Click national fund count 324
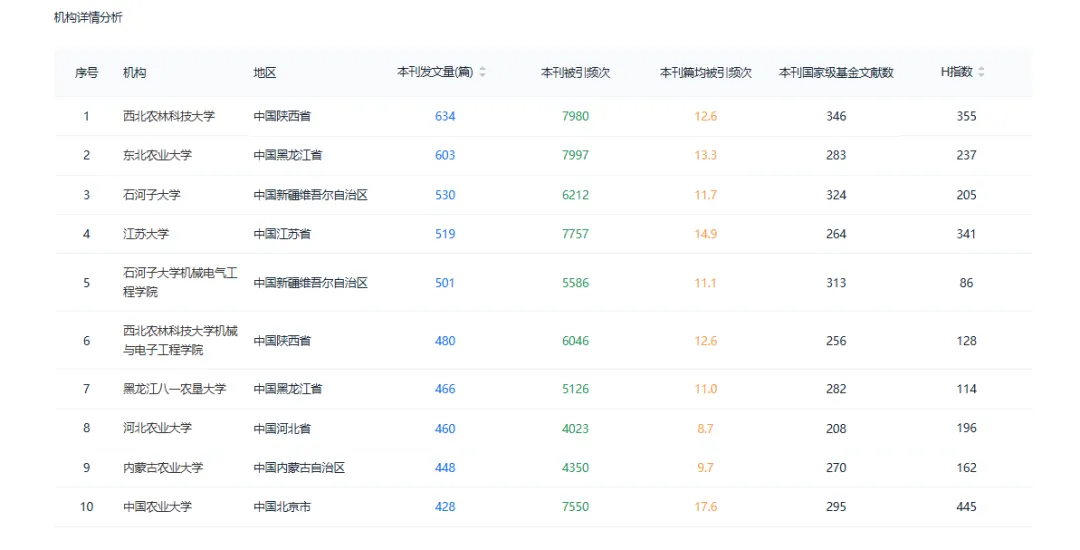Screen dimensions: 1080x550 pyautogui.click(x=836, y=195)
